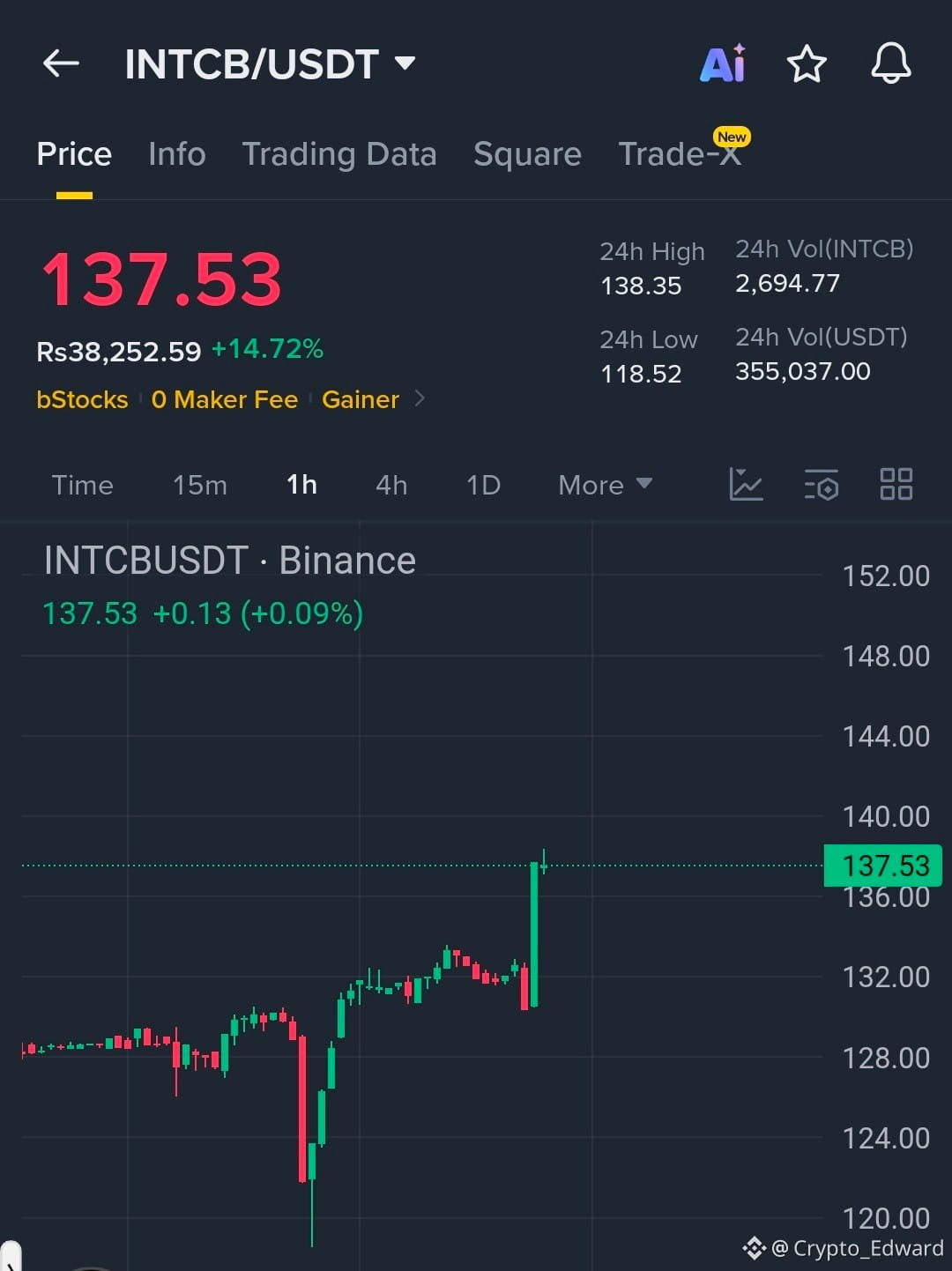The width and height of the screenshot is (952, 1271).
Task: Tap the long red candle at chart low
Action: pos(302,1108)
